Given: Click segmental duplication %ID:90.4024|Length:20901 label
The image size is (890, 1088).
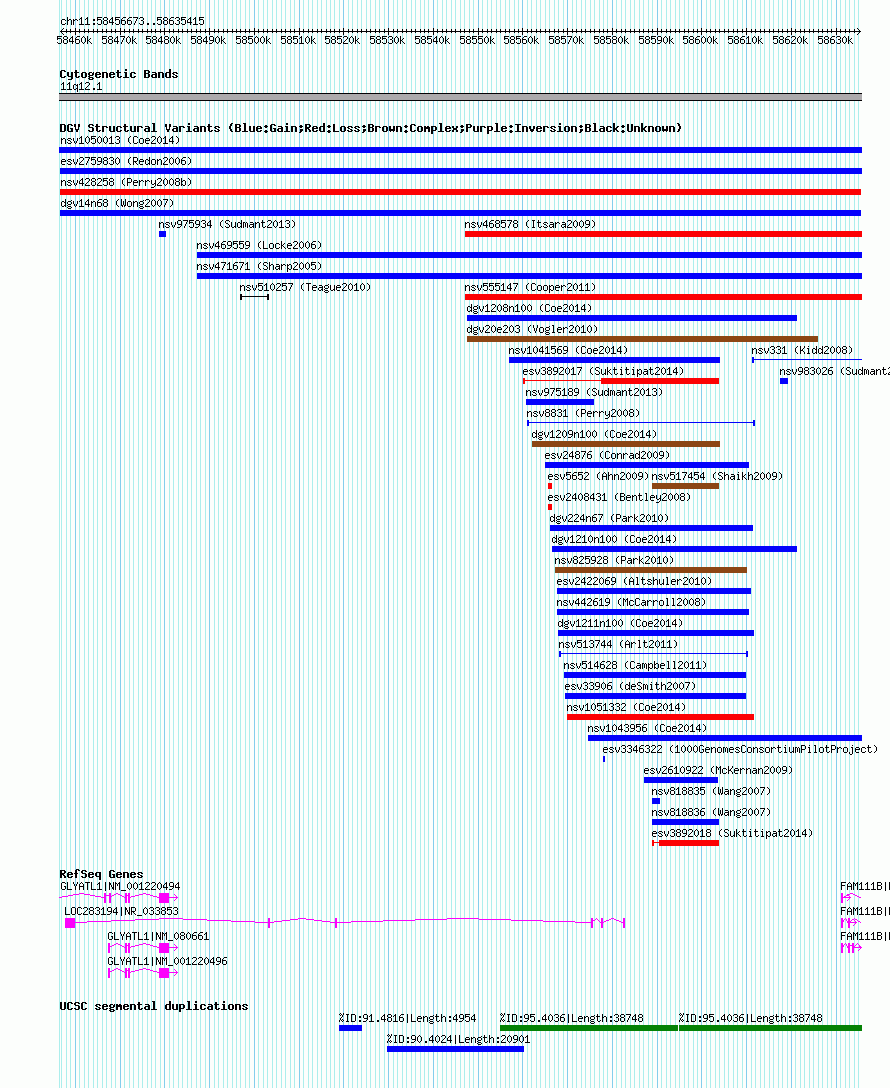Looking at the screenshot, I should [x=458, y=1039].
